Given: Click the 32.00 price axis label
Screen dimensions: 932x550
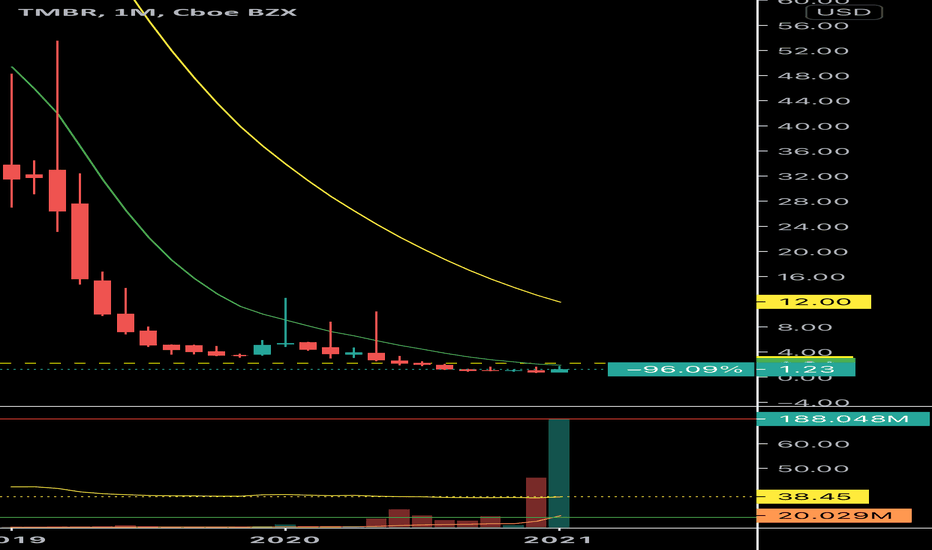Looking at the screenshot, I should click(813, 176).
